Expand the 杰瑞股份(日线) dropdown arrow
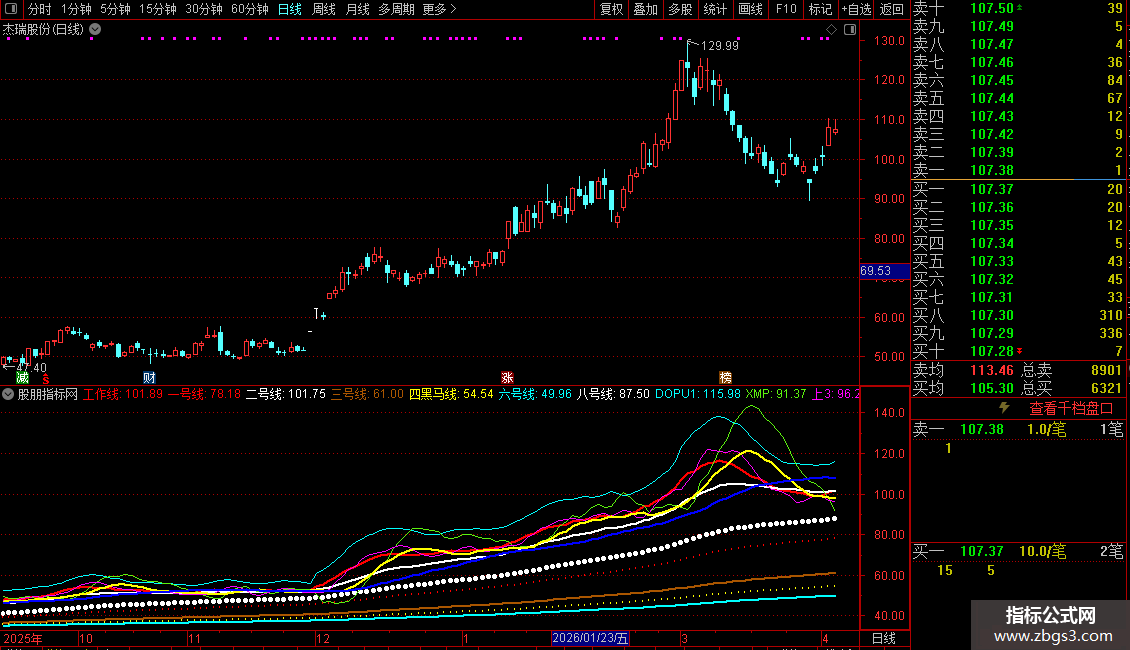 [95, 29]
